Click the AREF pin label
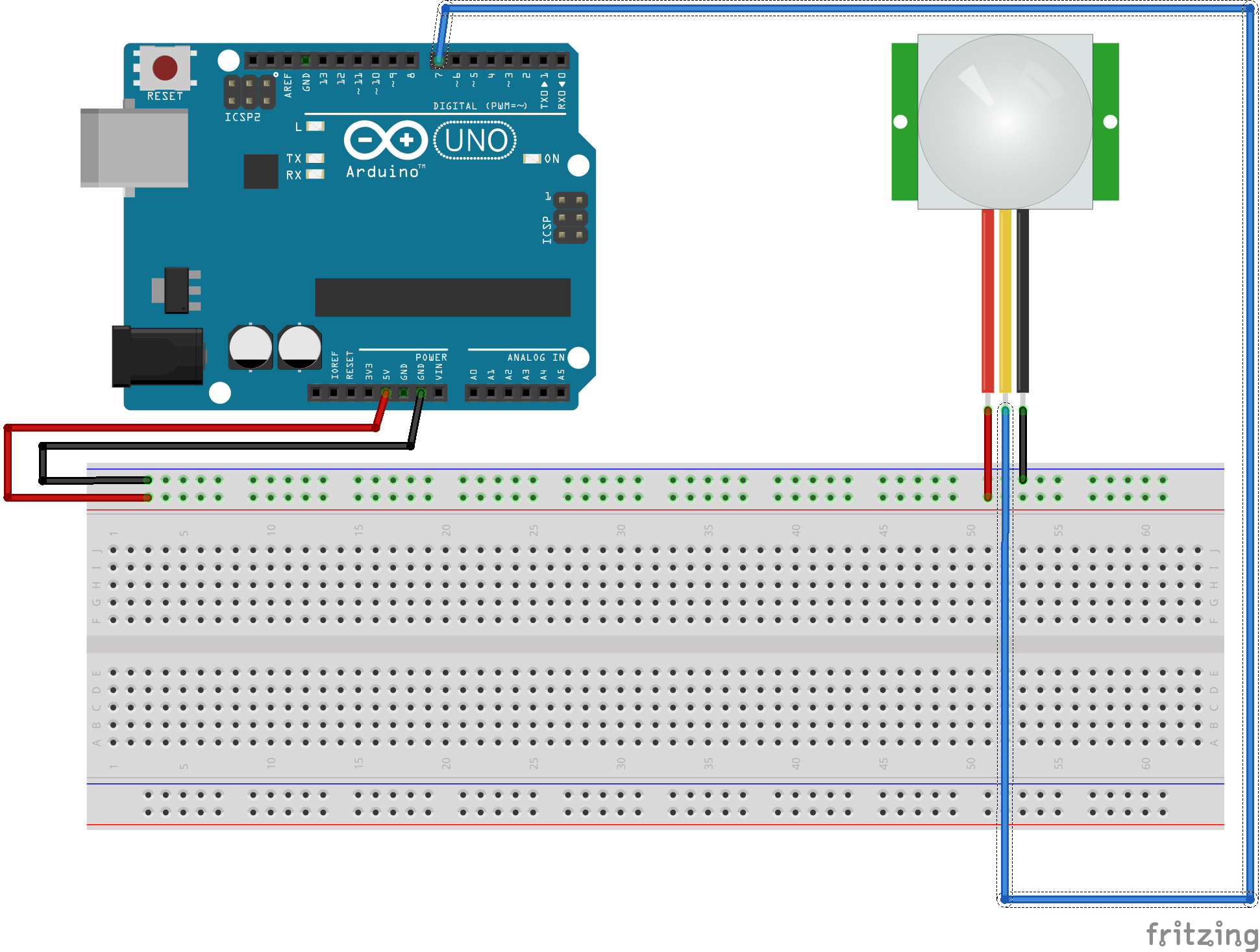Image resolution: width=1260 pixels, height=952 pixels. (288, 85)
